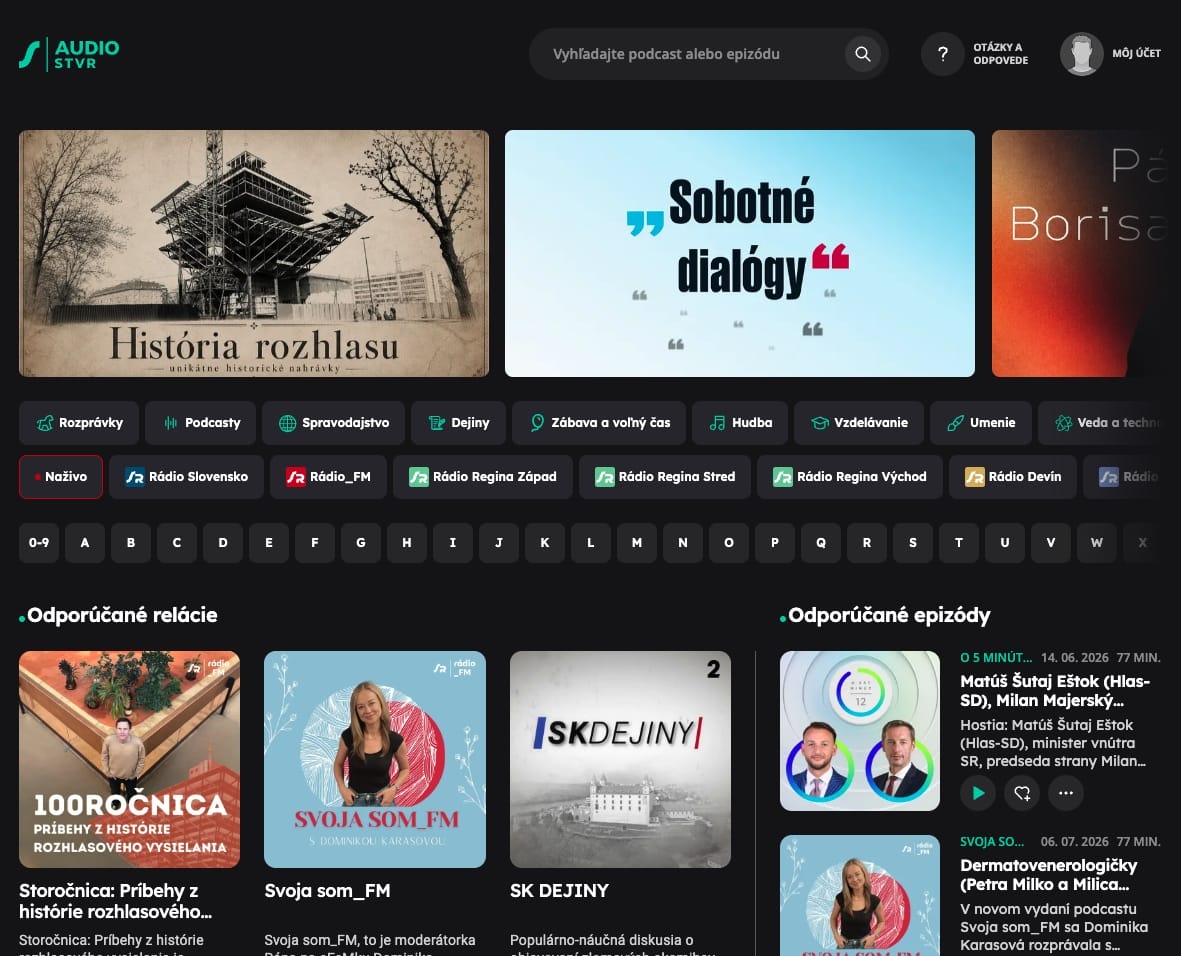Open the Matúš Šutaj Eštok episode thumbnail

(859, 731)
